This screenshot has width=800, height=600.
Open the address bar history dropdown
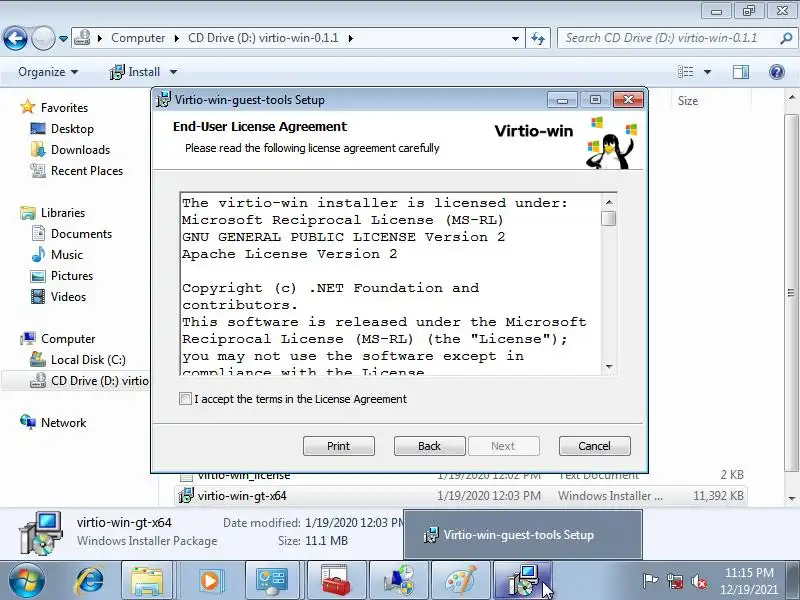tap(515, 38)
